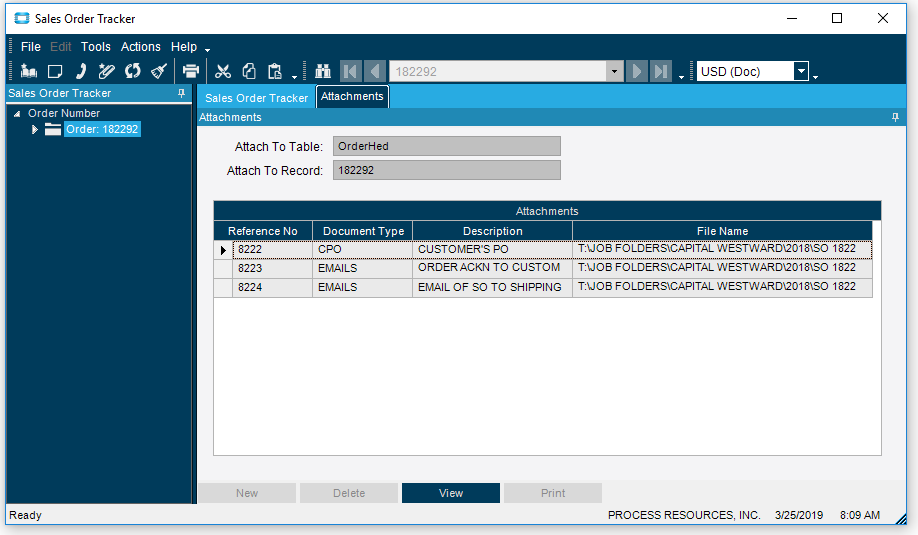This screenshot has width=918, height=535.
Task: Switch to the Sales Order Tracker tab
Action: 256,98
